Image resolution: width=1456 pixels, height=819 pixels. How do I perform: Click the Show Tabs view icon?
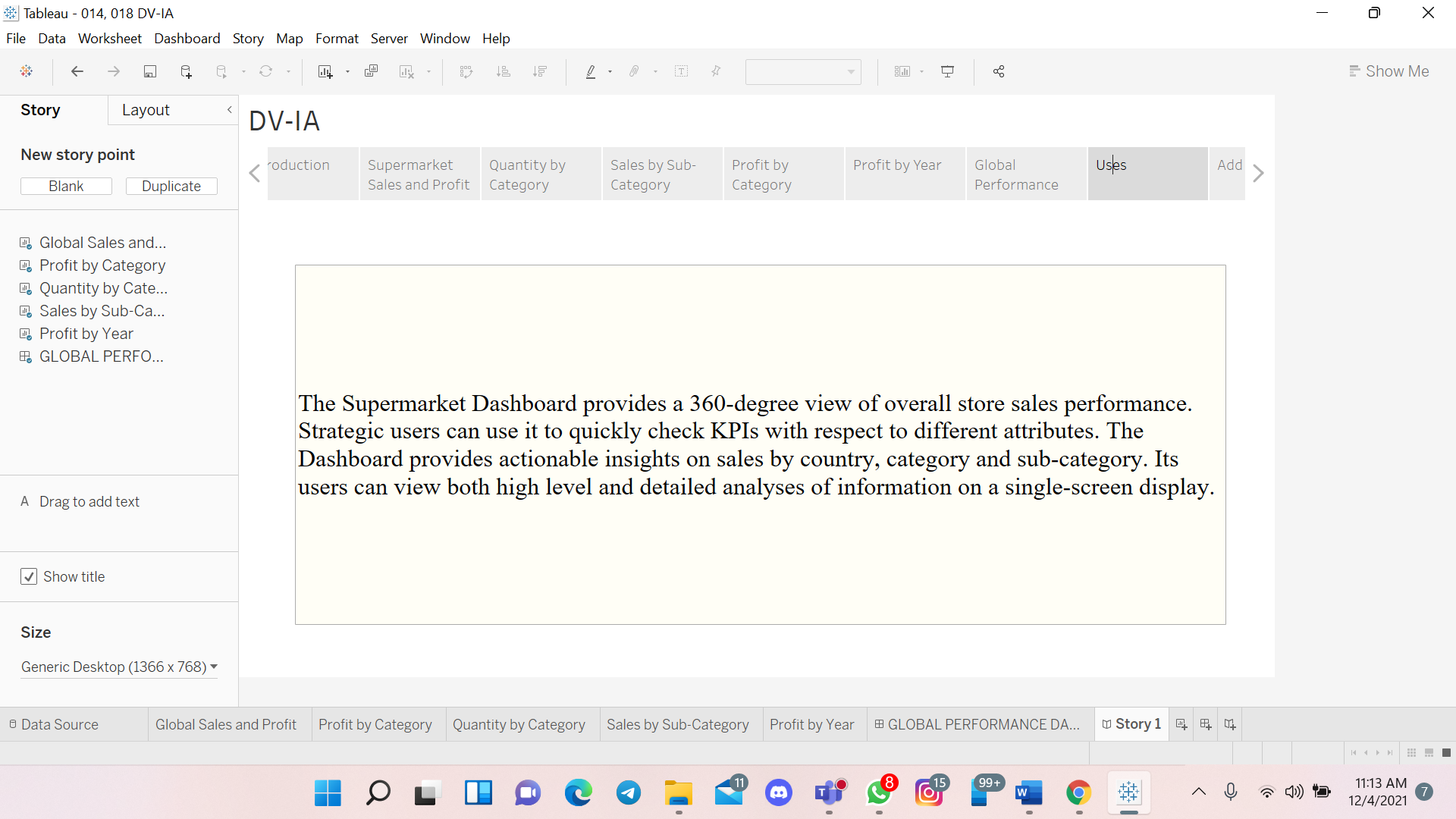tap(1446, 753)
